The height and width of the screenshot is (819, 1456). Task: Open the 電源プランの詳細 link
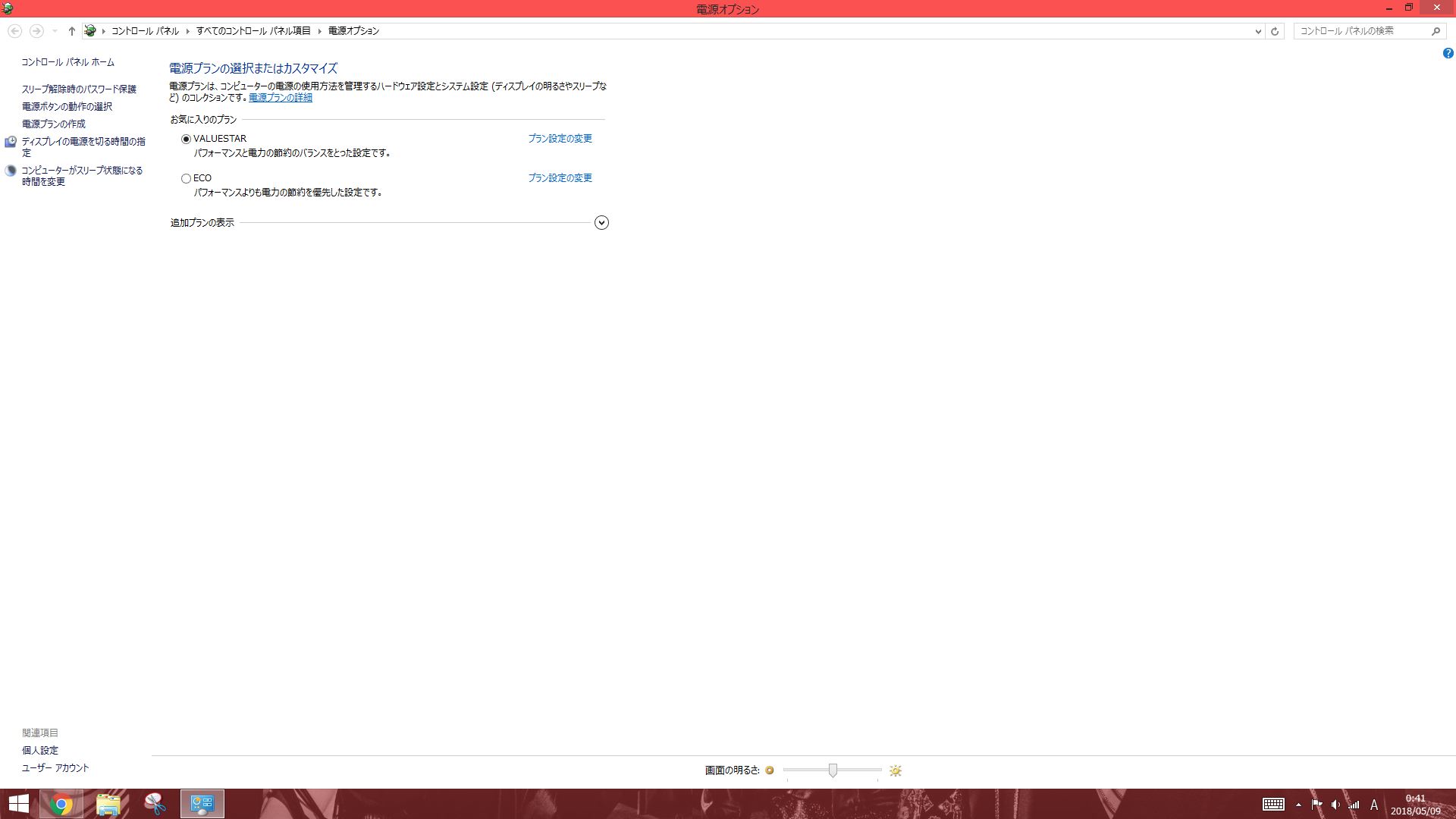point(281,98)
